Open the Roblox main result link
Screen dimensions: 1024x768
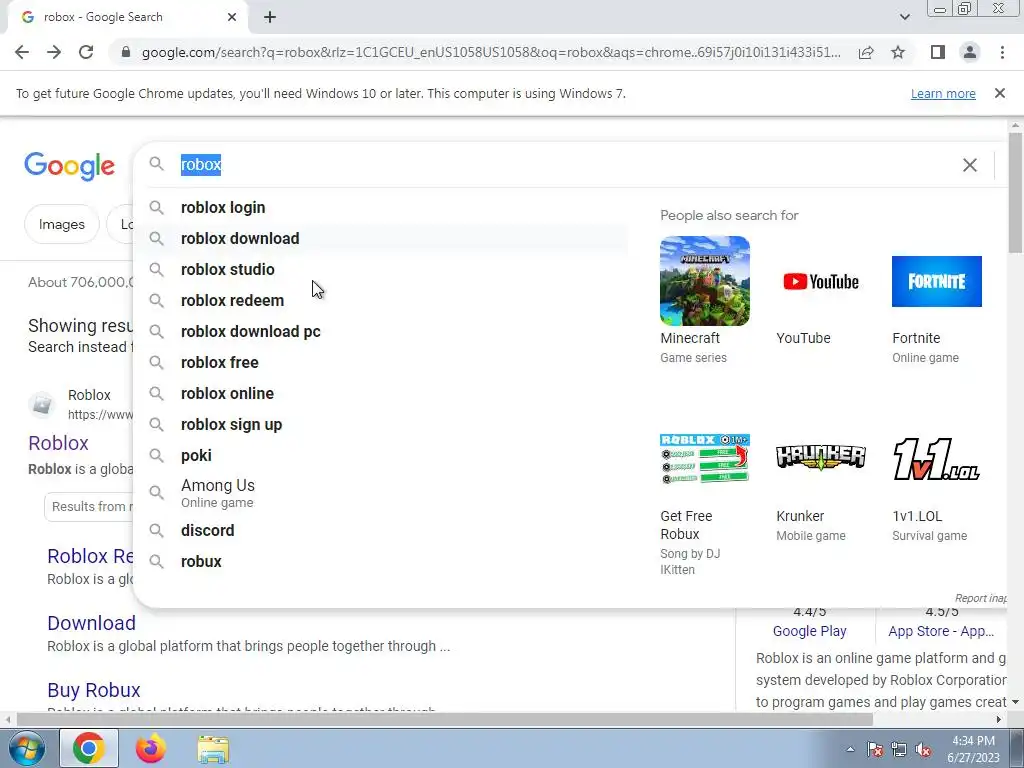tap(58, 443)
